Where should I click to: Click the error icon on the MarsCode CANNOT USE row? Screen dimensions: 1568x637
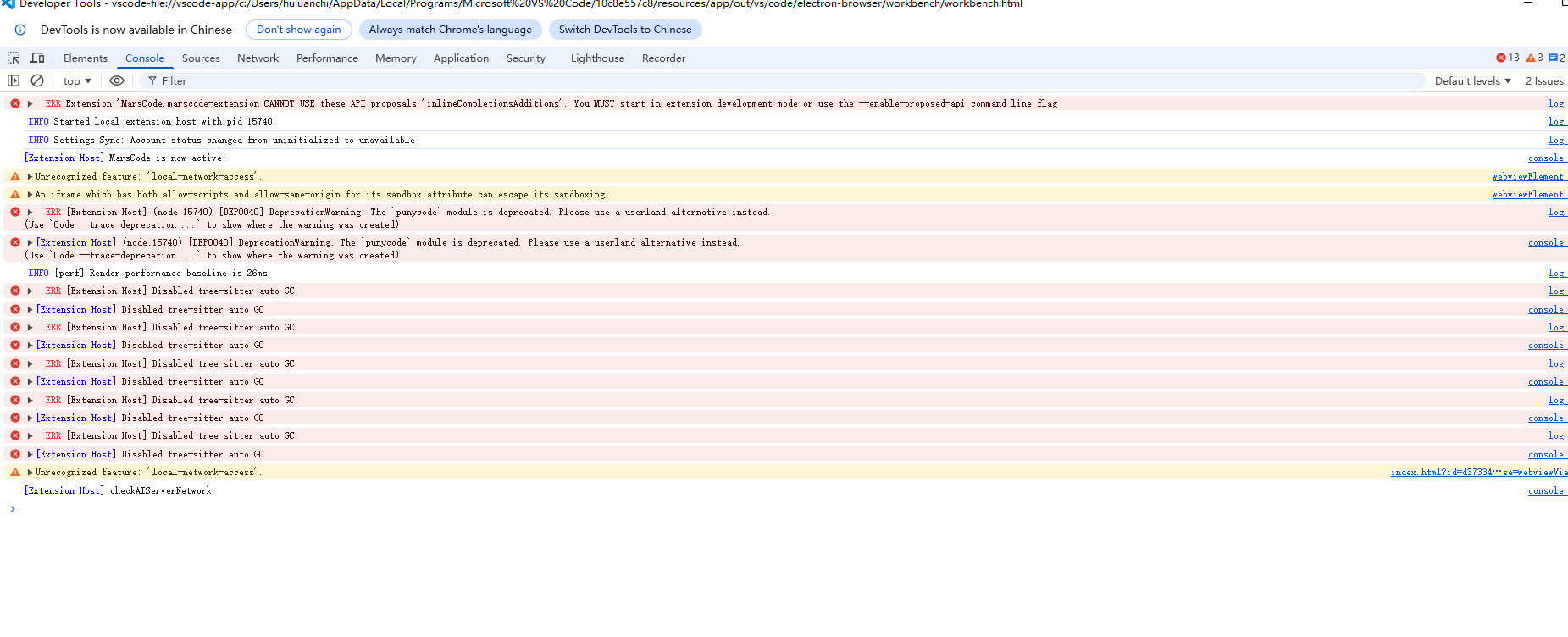[x=15, y=103]
